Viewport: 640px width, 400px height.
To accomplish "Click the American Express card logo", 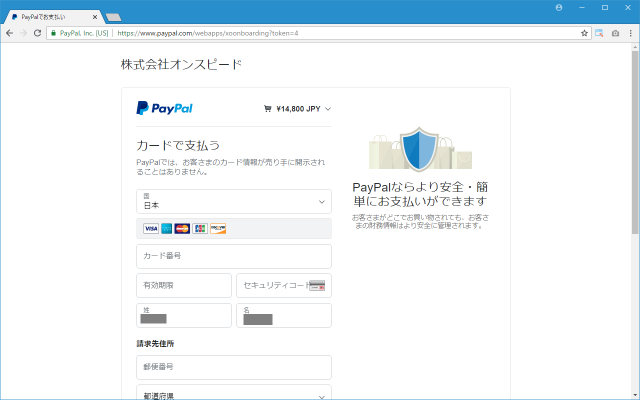I will (167, 229).
